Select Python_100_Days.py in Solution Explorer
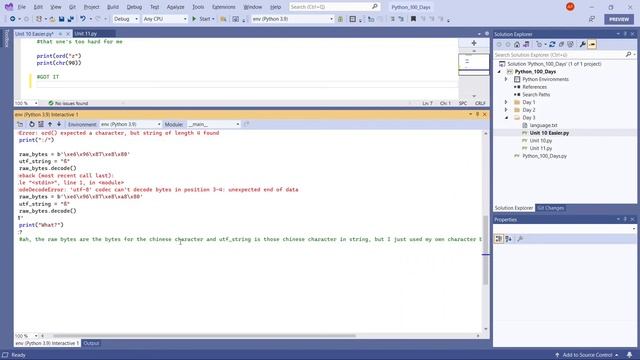 point(544,156)
